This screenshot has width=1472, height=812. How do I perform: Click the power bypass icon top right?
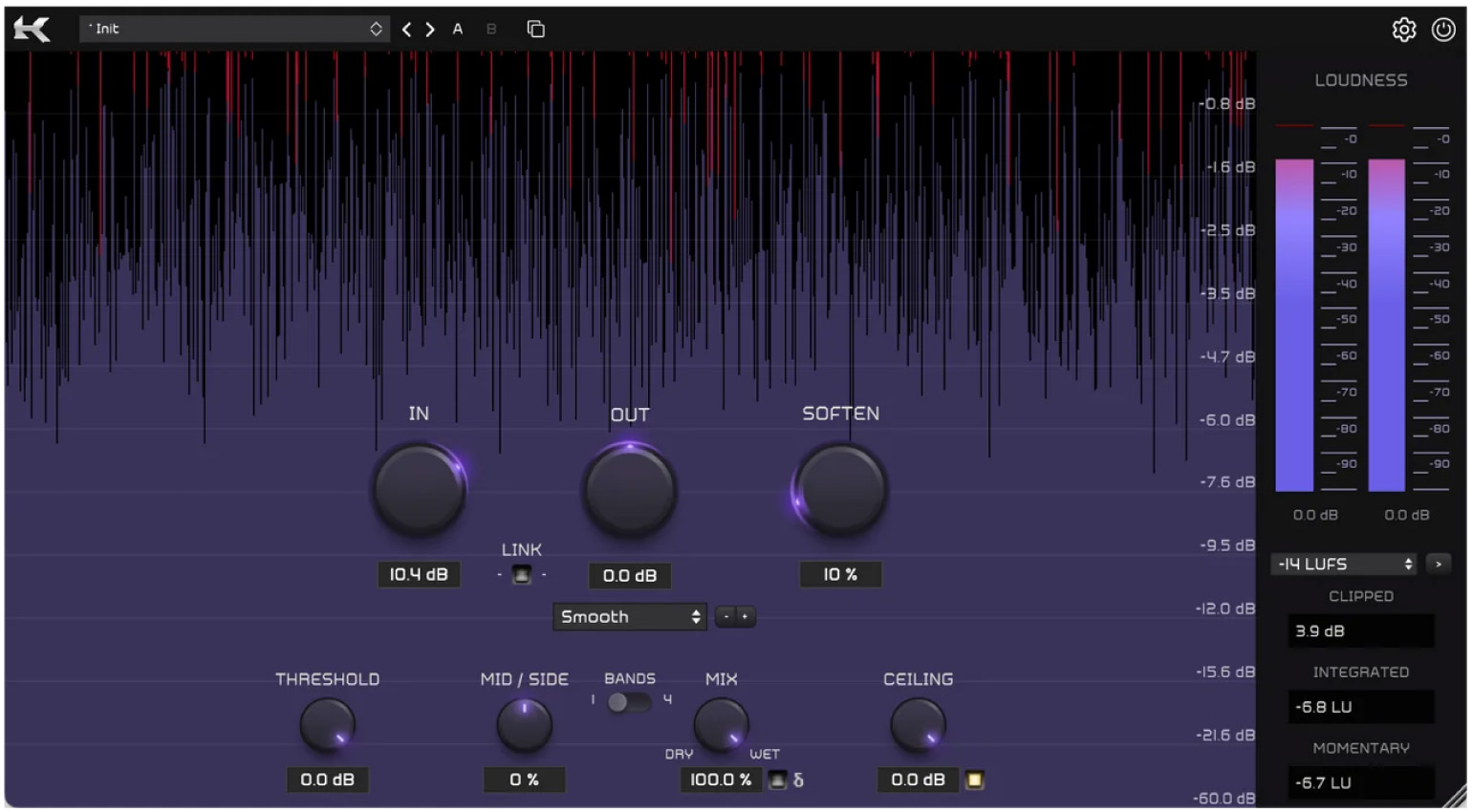click(x=1443, y=29)
